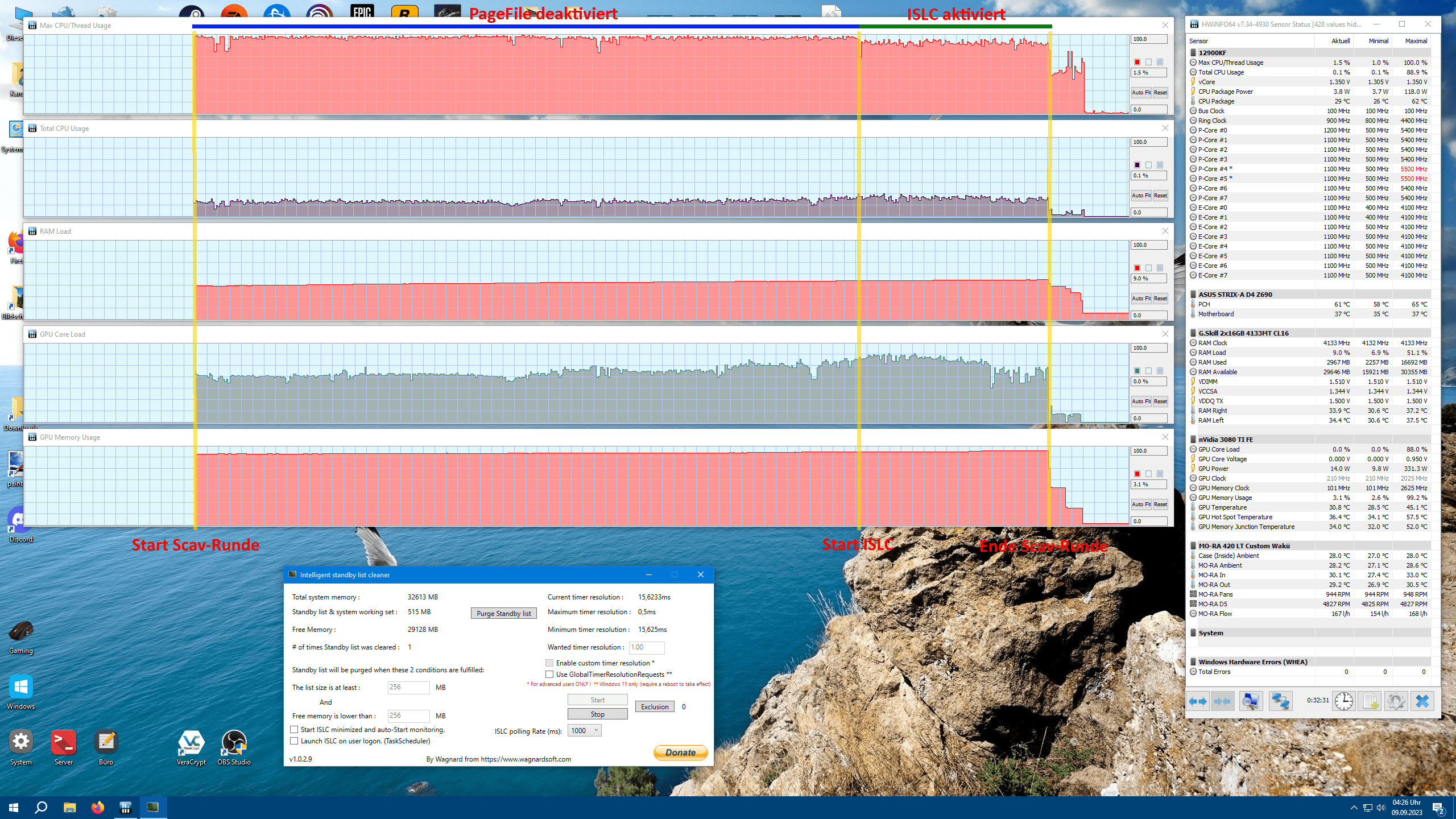Show hidden system tray icons chevron
Screen dimensions: 1456x819
(1354, 808)
